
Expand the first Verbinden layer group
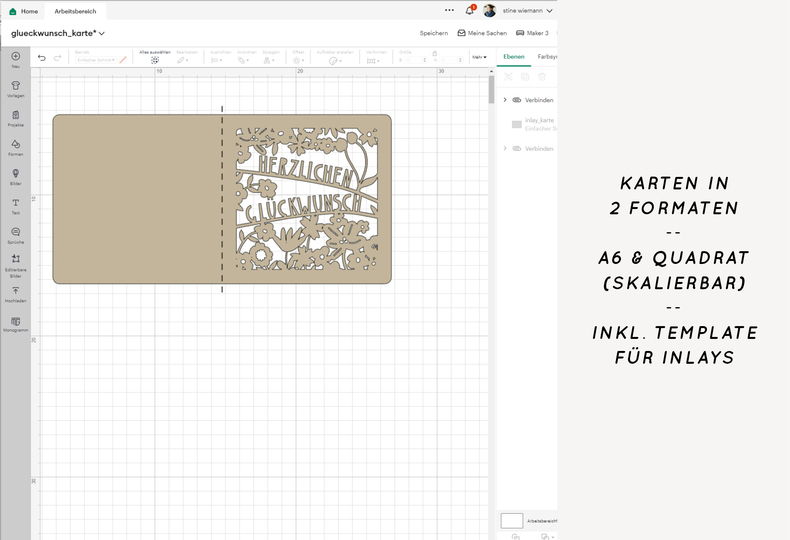[505, 100]
